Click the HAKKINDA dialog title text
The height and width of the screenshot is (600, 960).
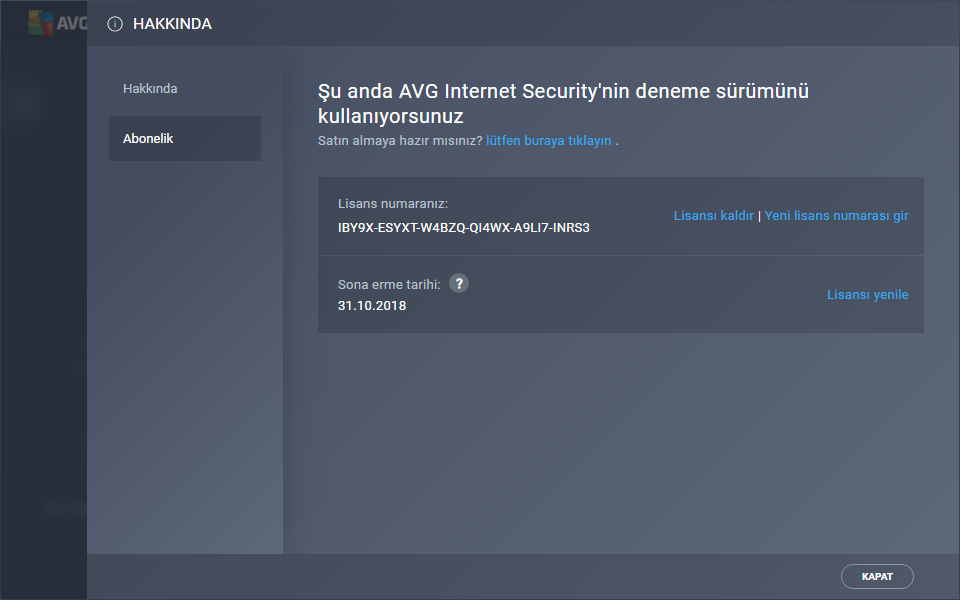pyautogui.click(x=172, y=24)
